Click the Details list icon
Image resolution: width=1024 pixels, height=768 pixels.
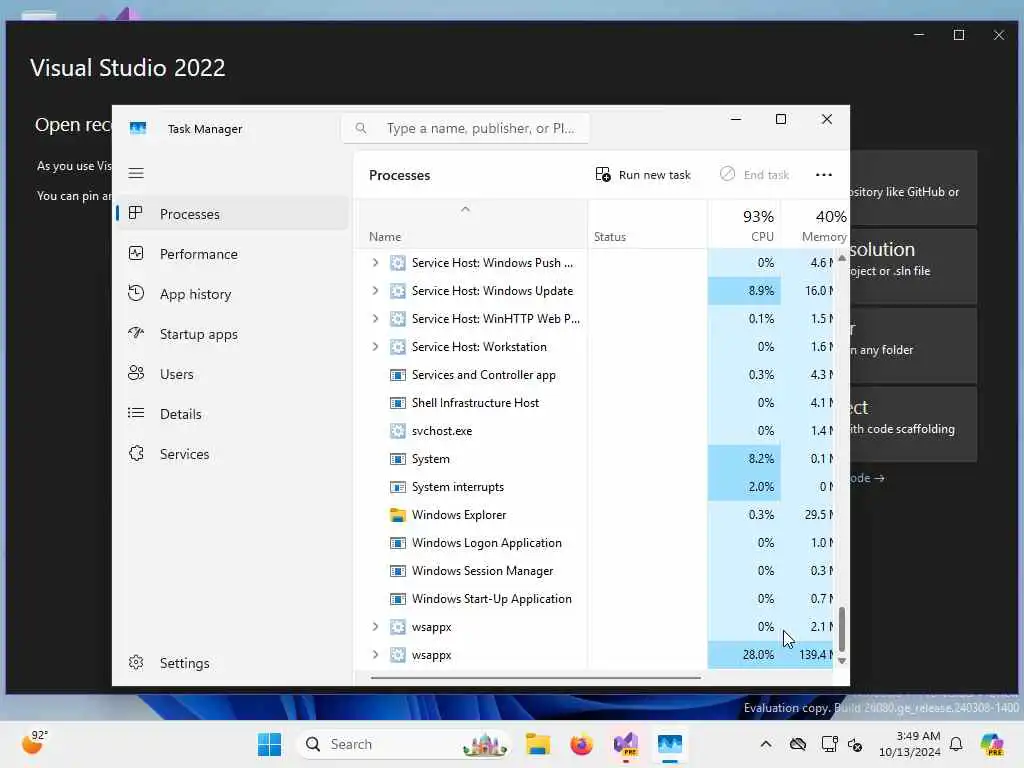136,413
